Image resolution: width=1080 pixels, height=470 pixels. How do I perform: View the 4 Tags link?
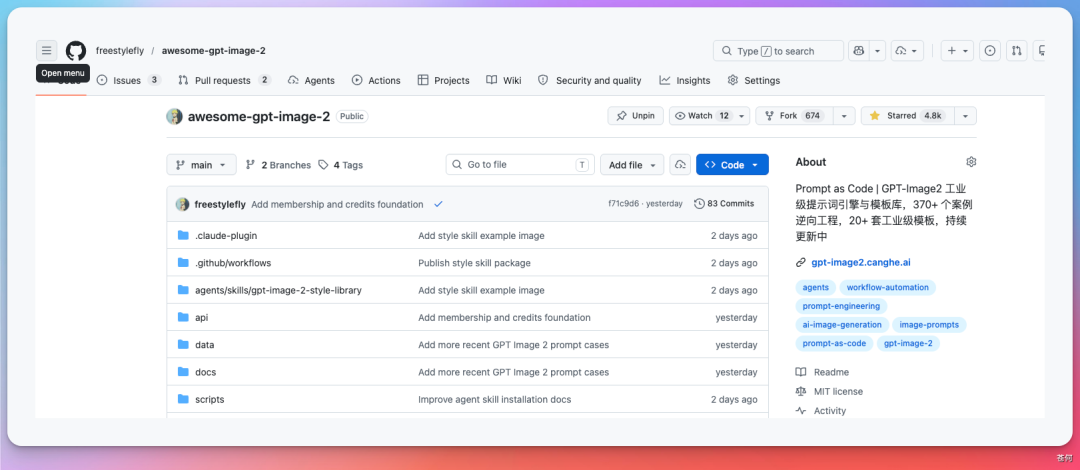tap(340, 165)
